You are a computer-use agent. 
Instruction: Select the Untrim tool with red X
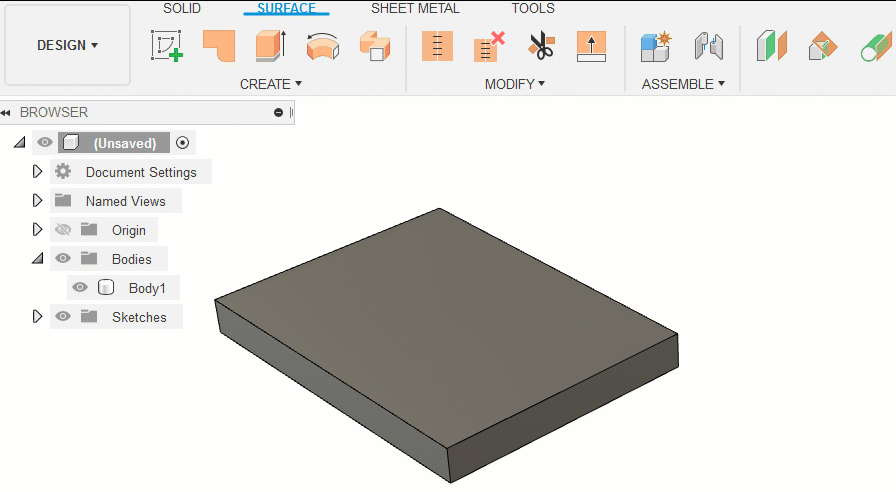click(489, 46)
